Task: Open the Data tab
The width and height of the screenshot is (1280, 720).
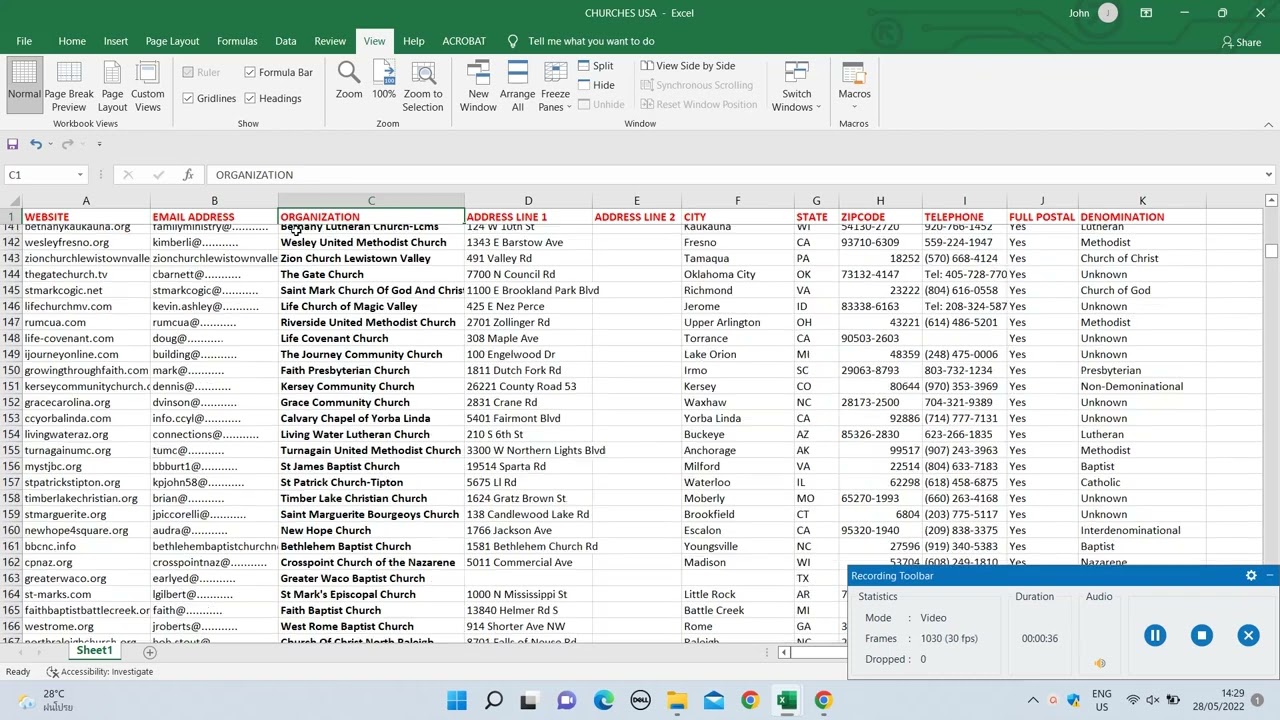Action: pos(286,41)
